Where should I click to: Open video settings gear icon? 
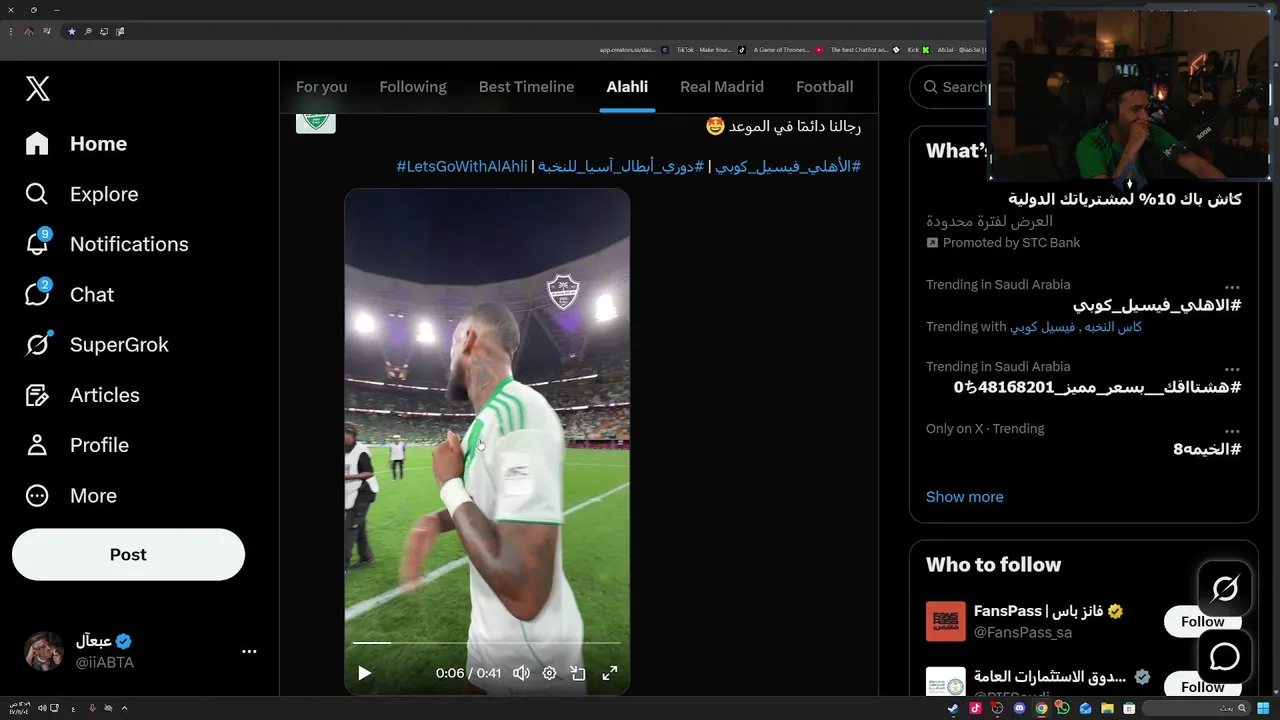(549, 673)
